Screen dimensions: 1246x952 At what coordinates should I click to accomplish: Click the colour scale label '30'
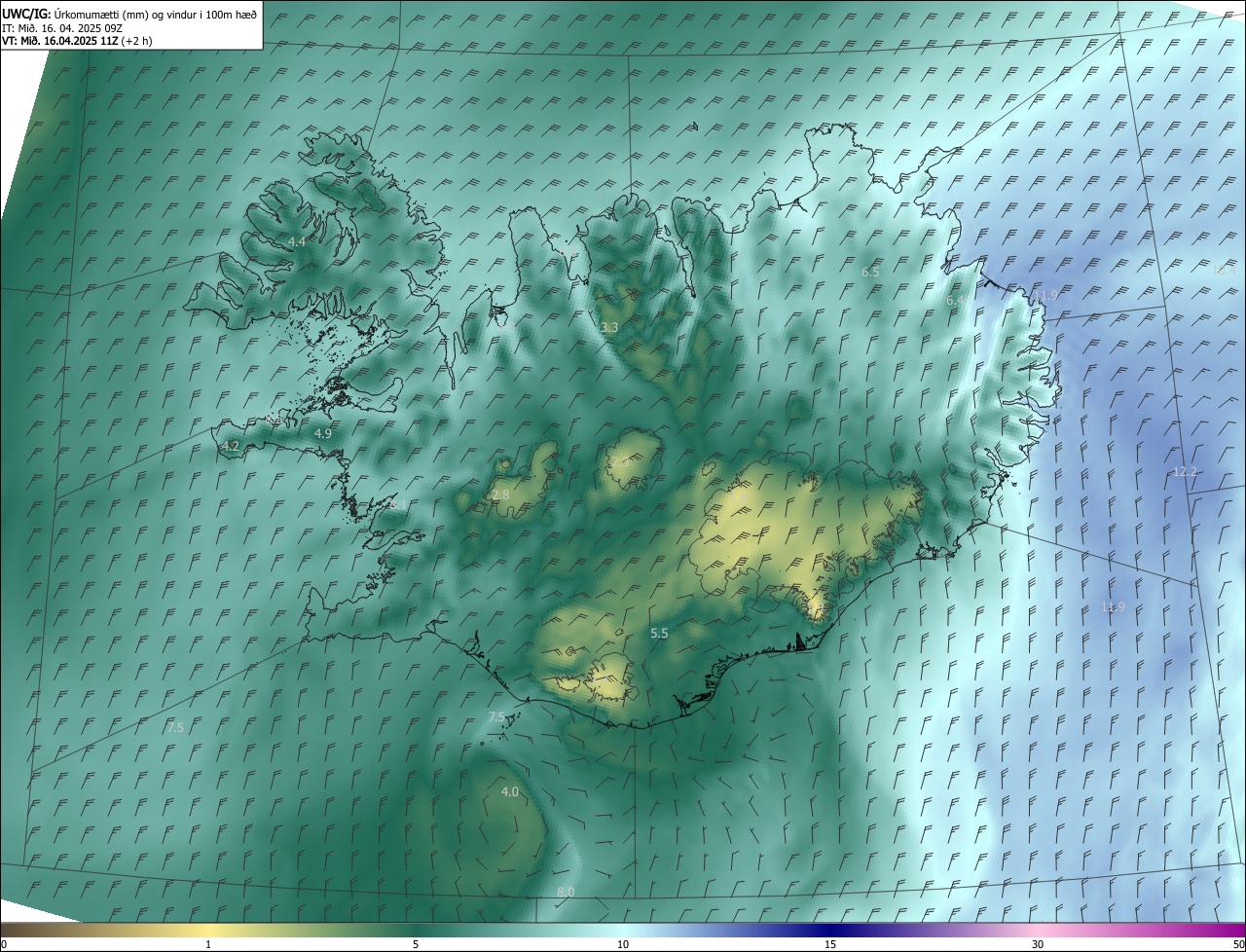click(x=1038, y=944)
